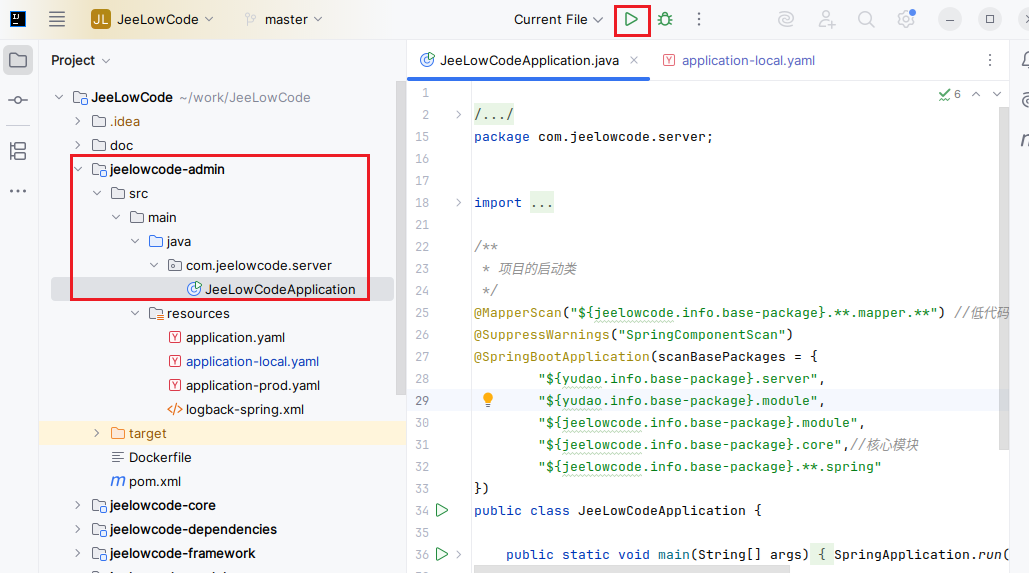Run the current file with green play button

click(x=631, y=20)
